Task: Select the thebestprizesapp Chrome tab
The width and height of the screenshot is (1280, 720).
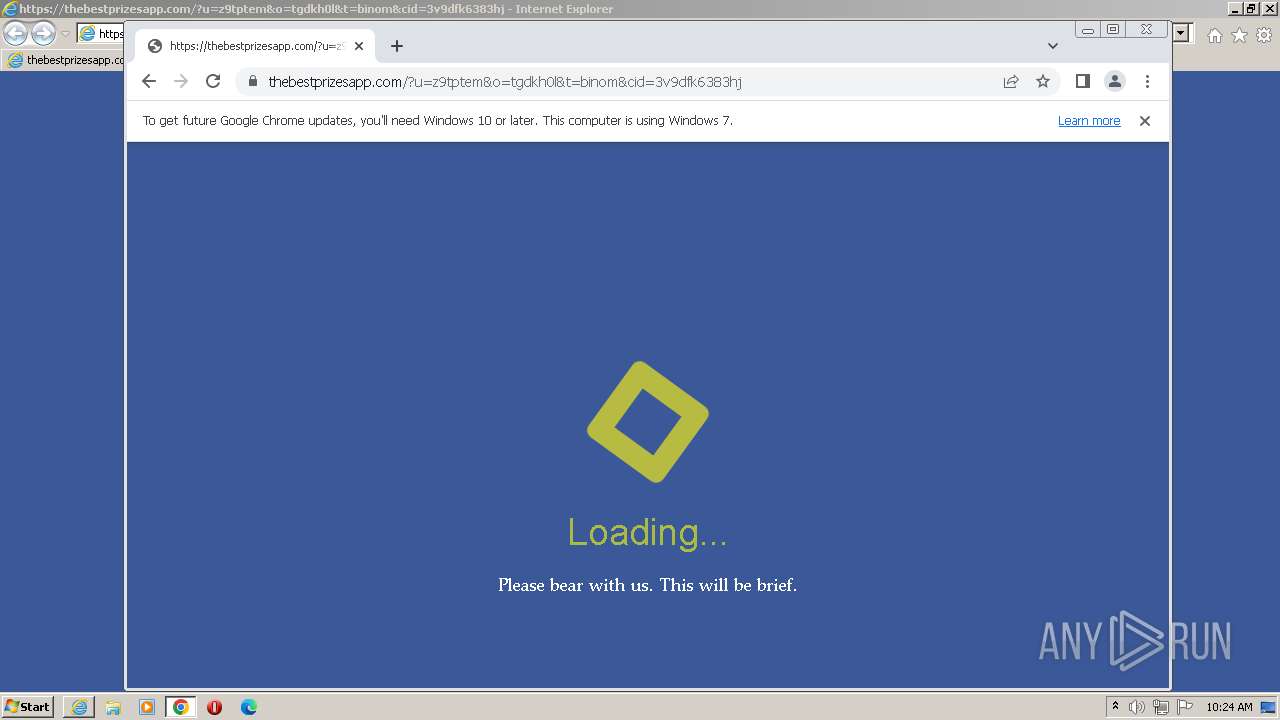Action: click(x=255, y=46)
